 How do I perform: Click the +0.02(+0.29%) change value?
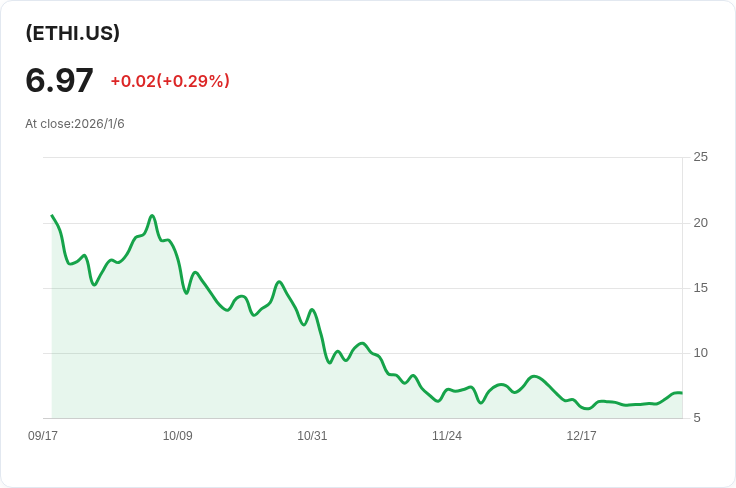tap(170, 81)
